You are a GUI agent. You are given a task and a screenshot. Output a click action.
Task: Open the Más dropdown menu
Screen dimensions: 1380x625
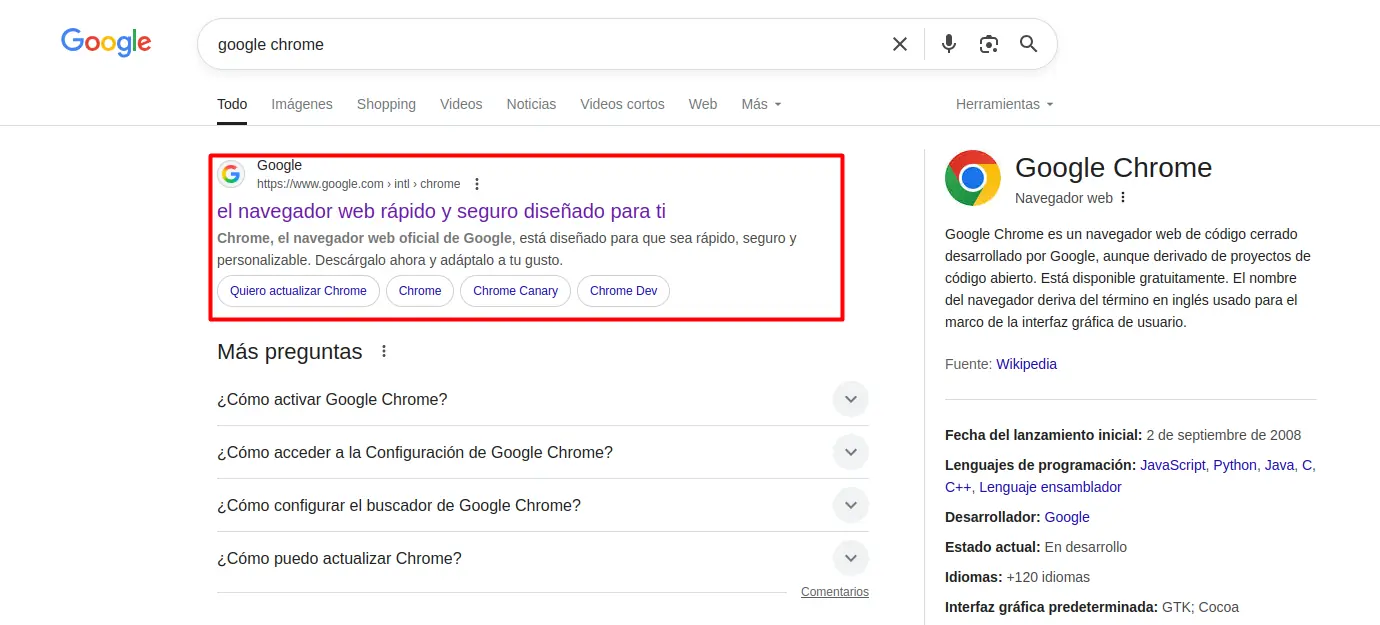pos(761,104)
